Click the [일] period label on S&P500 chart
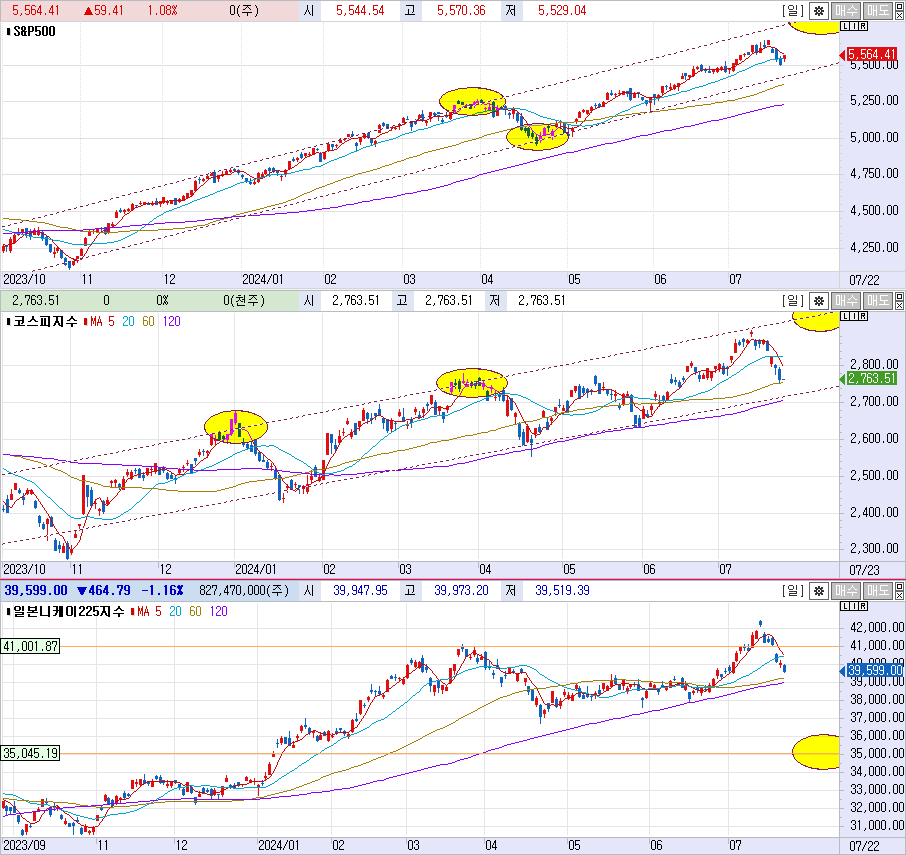 point(793,10)
